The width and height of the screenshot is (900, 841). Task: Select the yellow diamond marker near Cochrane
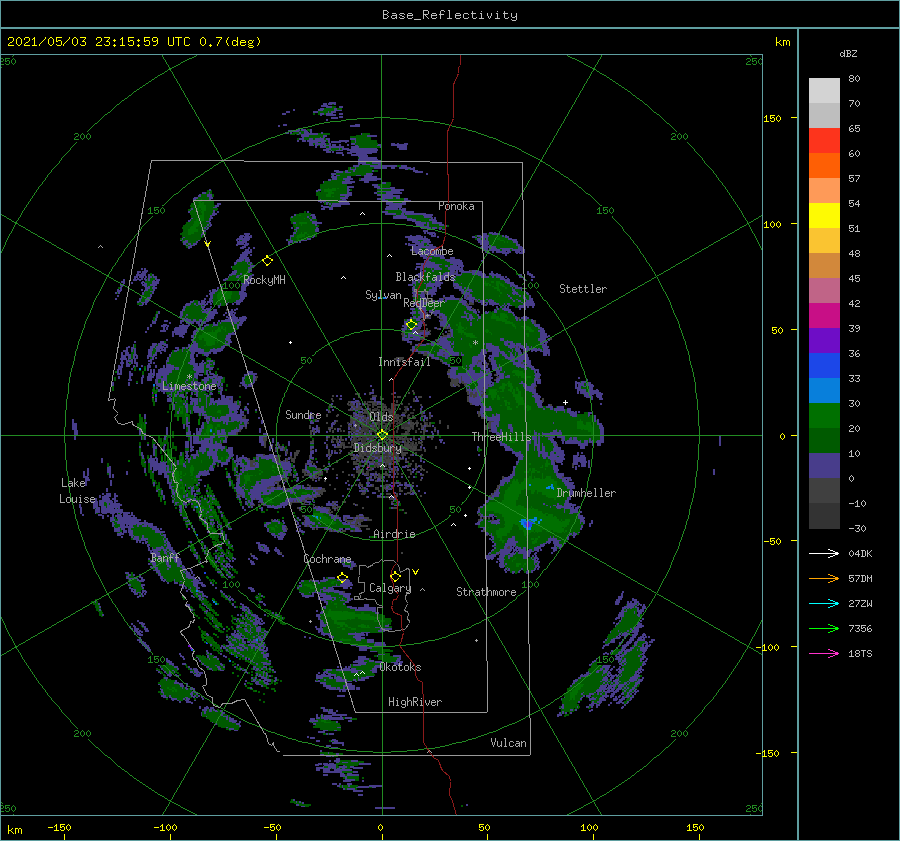[343, 578]
